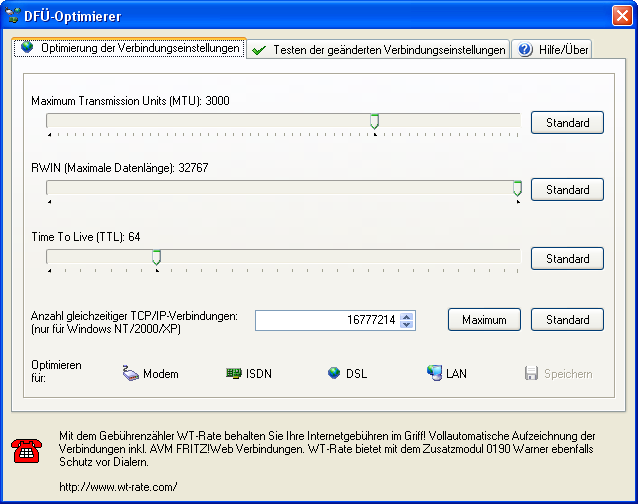This screenshot has width=638, height=504.
Task: Click the Time To Live slider thumb
Action: [x=157, y=258]
